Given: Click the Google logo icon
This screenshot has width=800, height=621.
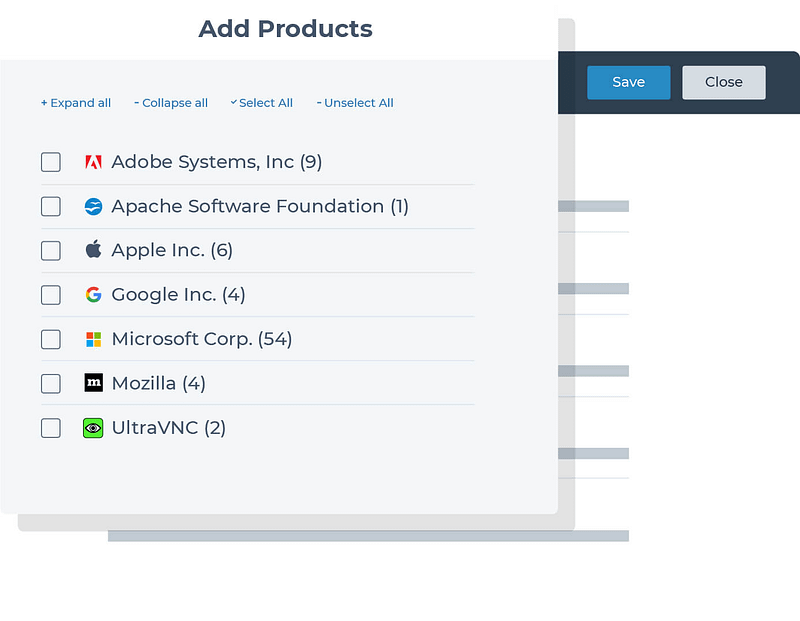Looking at the screenshot, I should coord(93,295).
